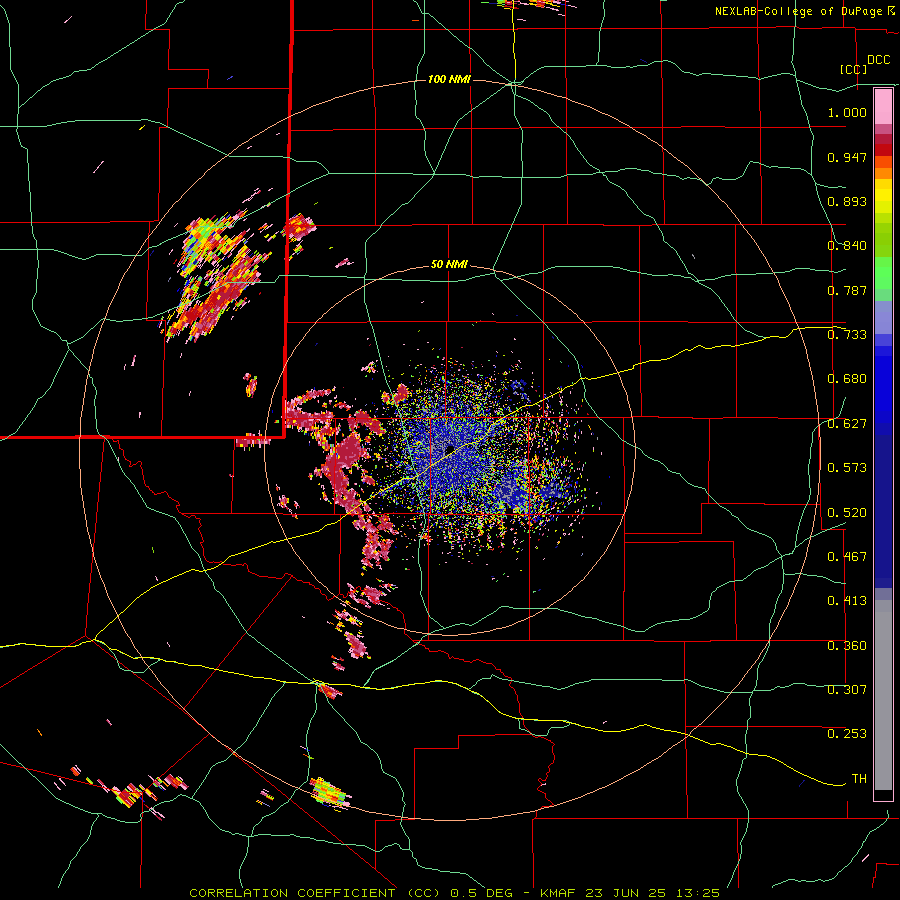Screen dimensions: 900x900
Task: Click the 0.253 scale label
Action: [847, 734]
